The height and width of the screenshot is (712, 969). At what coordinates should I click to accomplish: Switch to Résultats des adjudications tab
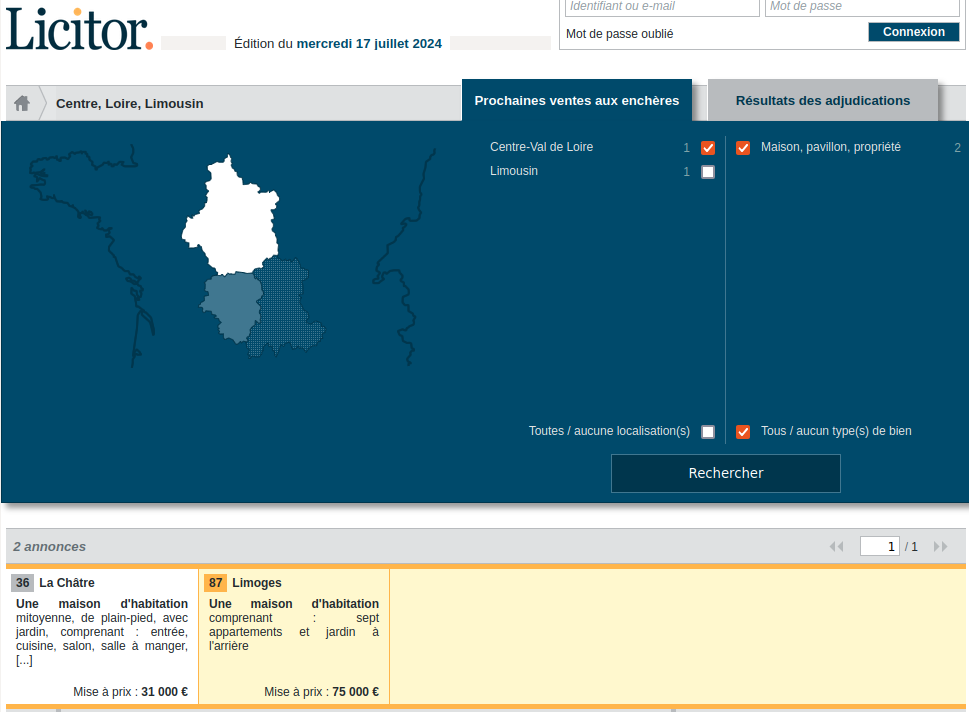pyautogui.click(x=822, y=101)
